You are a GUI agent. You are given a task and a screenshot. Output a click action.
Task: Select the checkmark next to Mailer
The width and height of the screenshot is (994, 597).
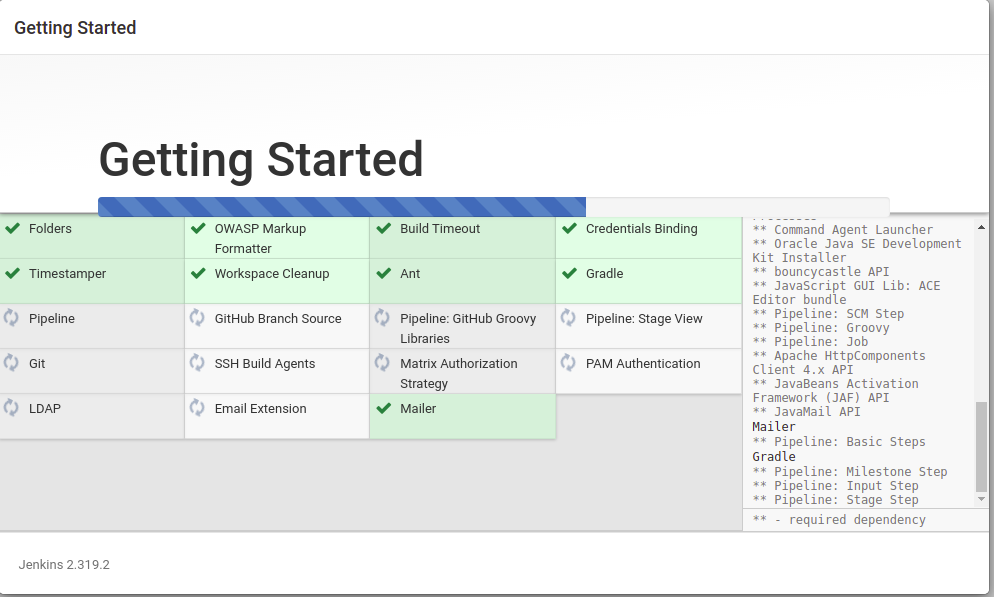point(384,408)
